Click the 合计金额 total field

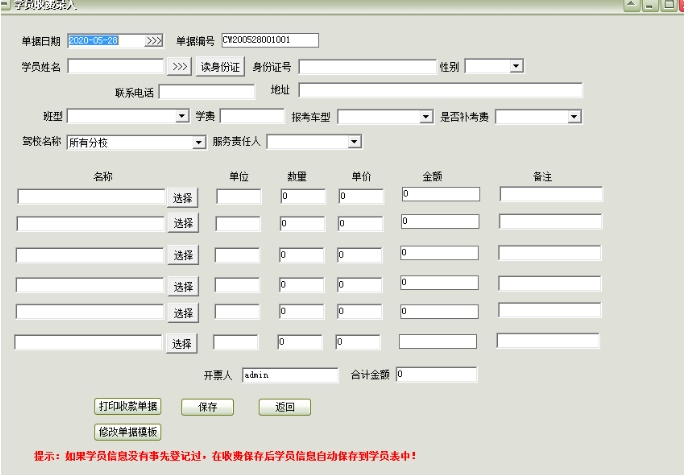[x=437, y=374]
